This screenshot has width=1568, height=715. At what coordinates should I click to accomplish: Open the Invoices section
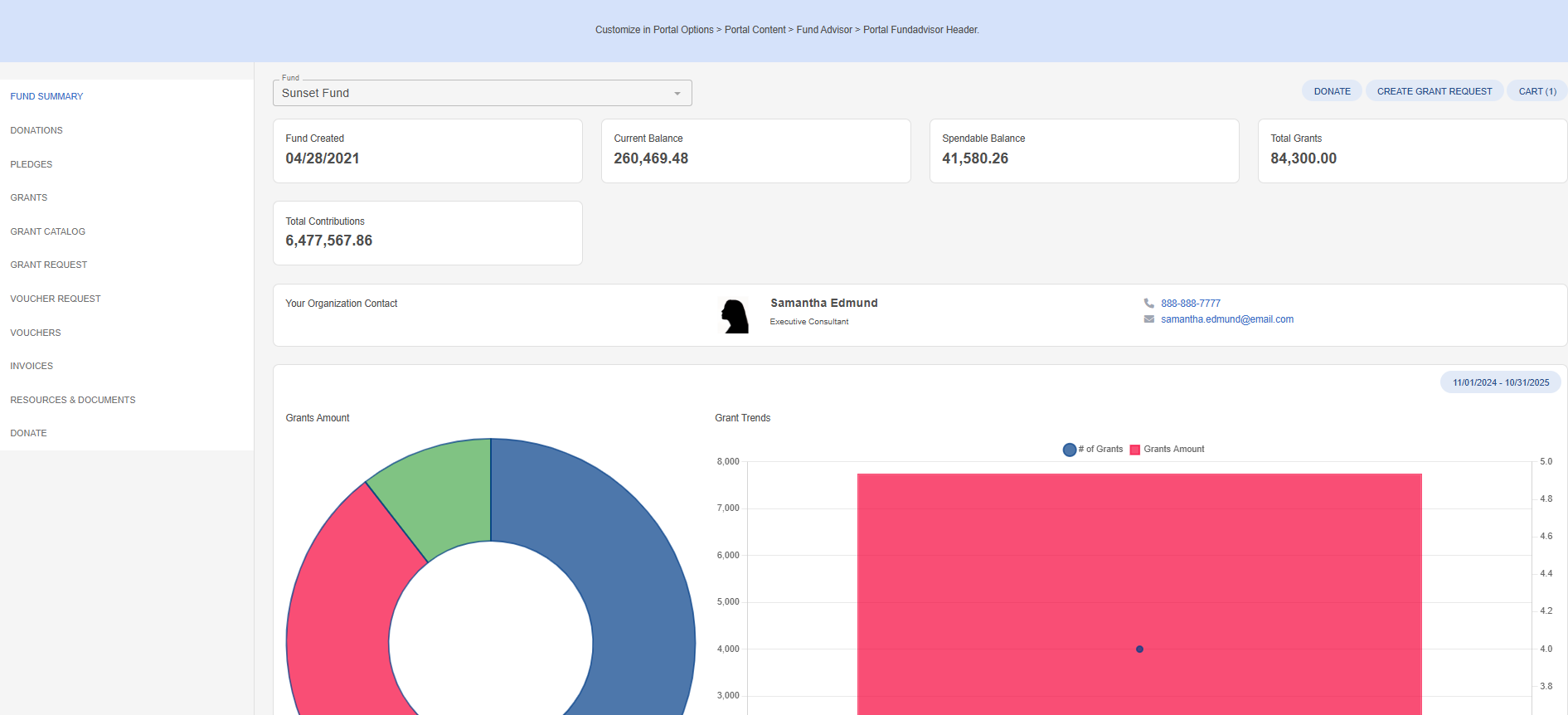(x=32, y=366)
